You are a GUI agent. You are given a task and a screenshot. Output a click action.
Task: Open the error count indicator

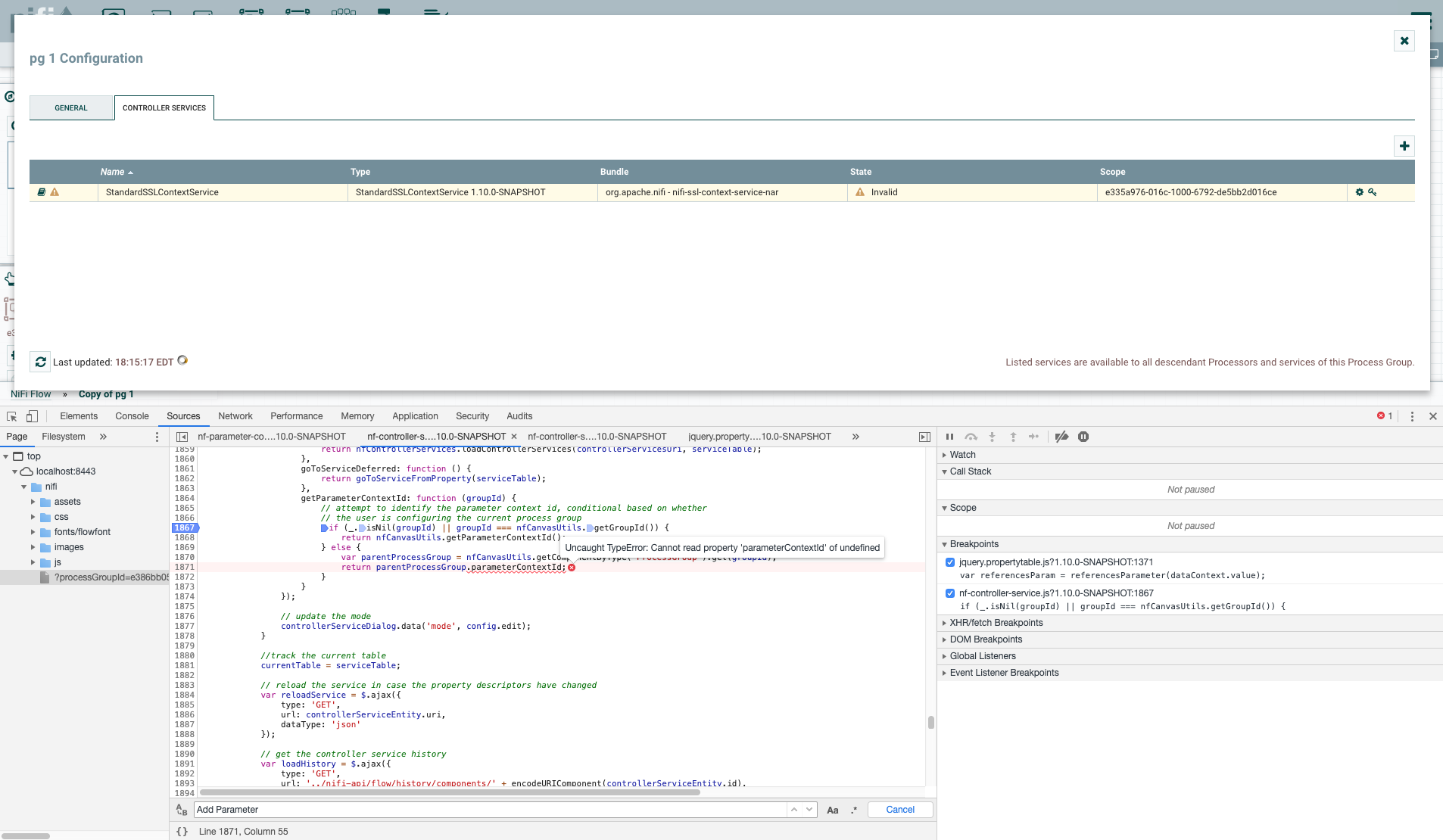point(1385,416)
